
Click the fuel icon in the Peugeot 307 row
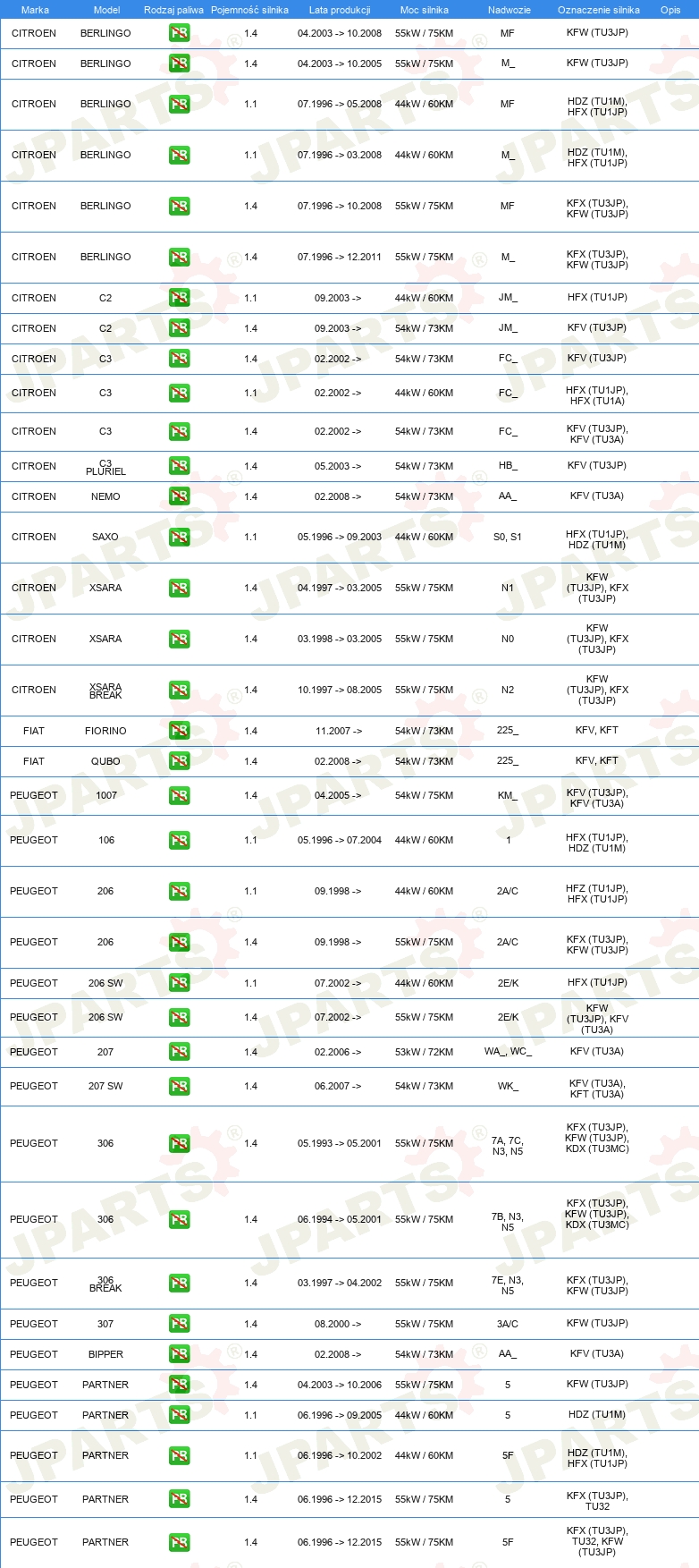coord(179,1324)
